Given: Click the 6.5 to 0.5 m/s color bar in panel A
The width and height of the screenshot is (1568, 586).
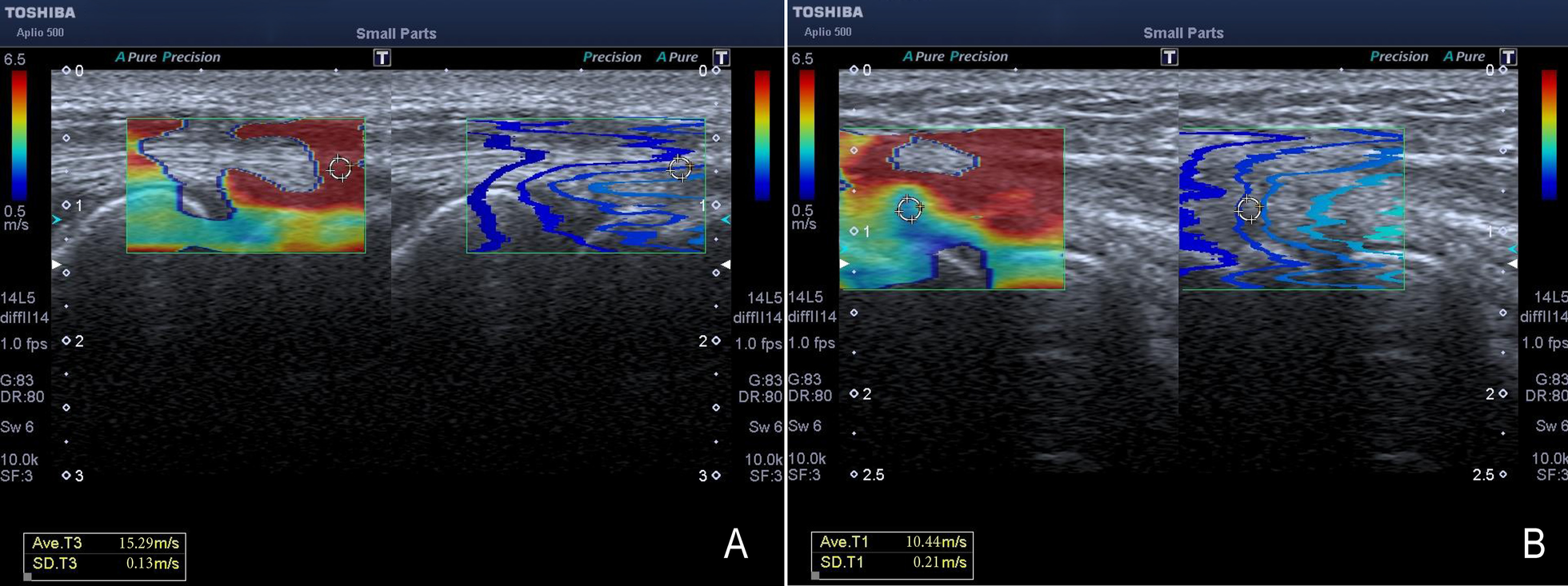Looking at the screenshot, I should pos(18,135).
